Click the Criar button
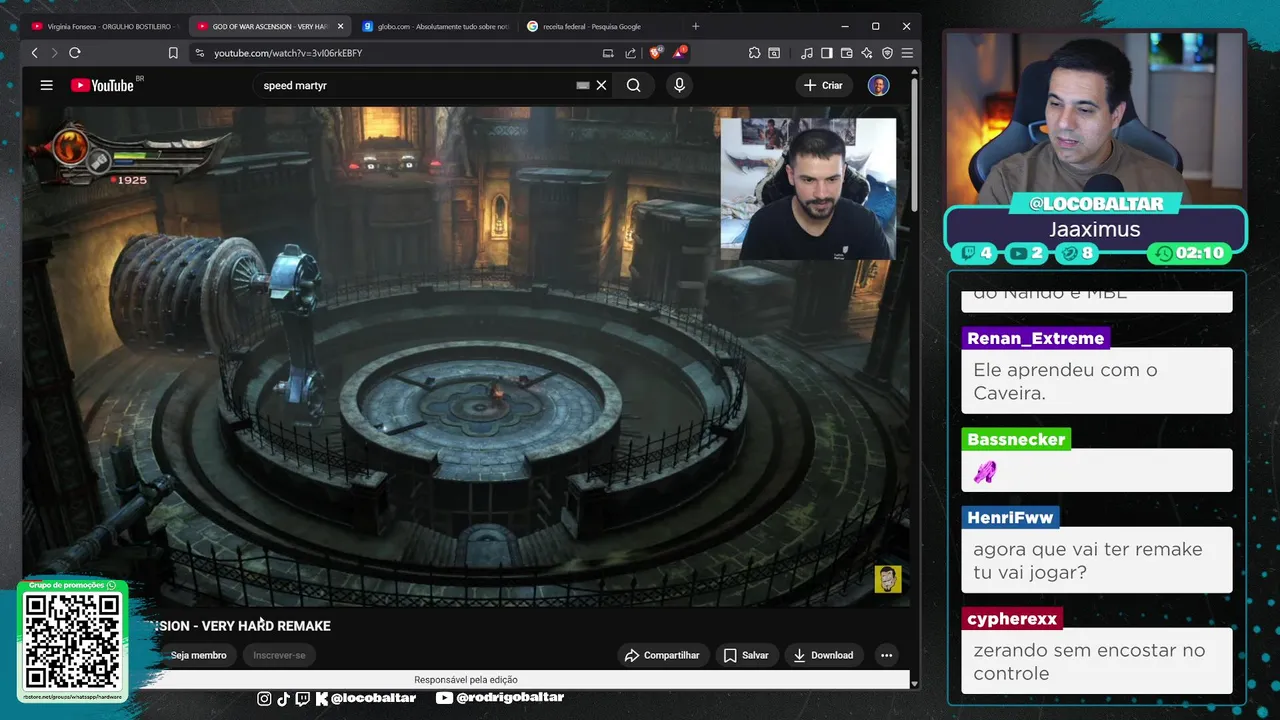The width and height of the screenshot is (1280, 720). (823, 85)
